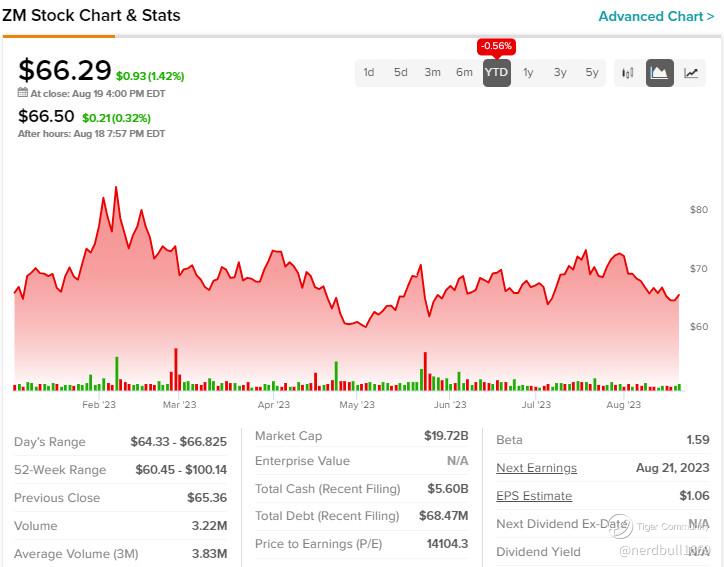Viewport: 724px width, 567px height.
Task: Click the Day's Range value $64.33 - $66.825
Action: [x=179, y=442]
